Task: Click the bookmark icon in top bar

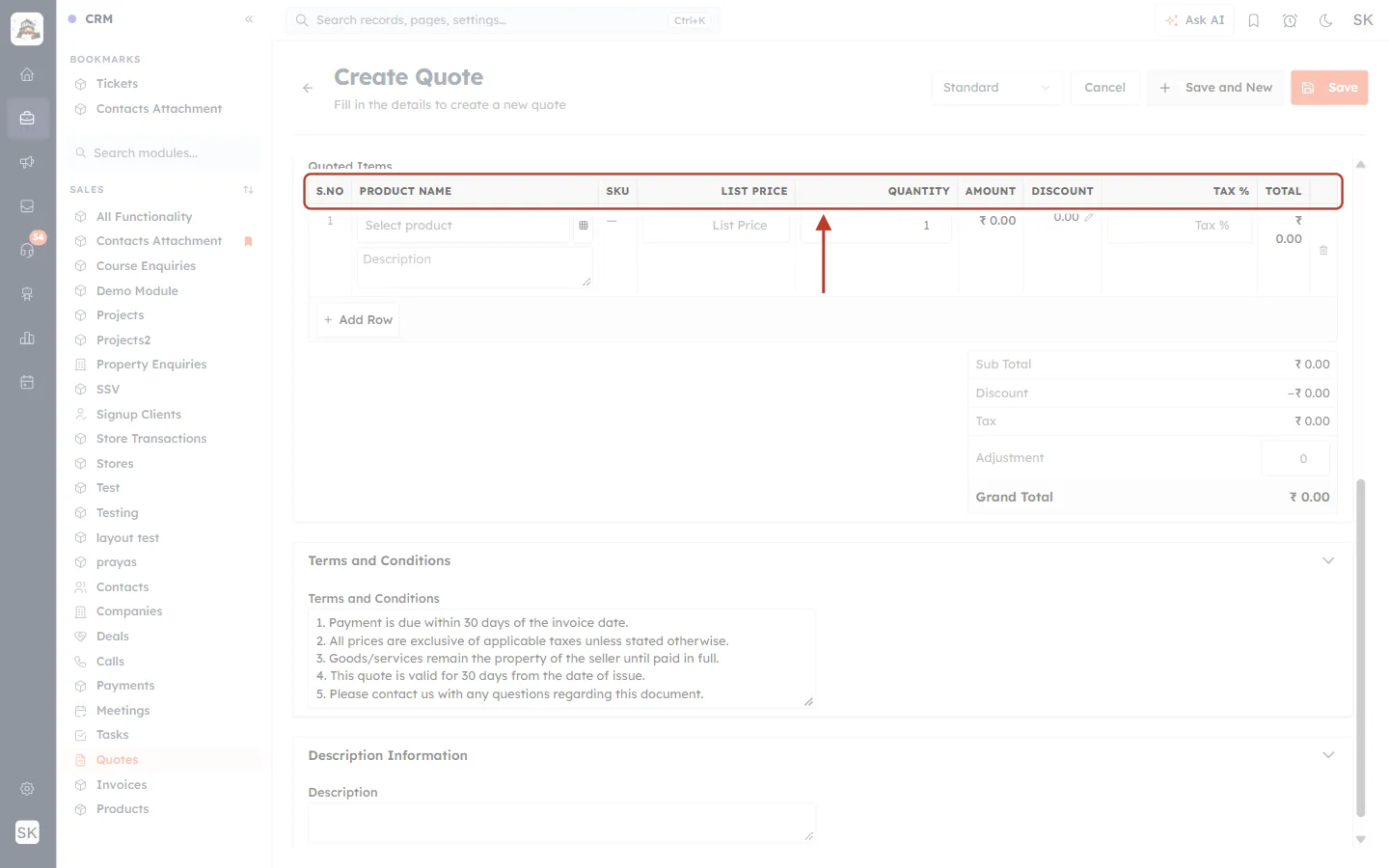Action: (1254, 20)
